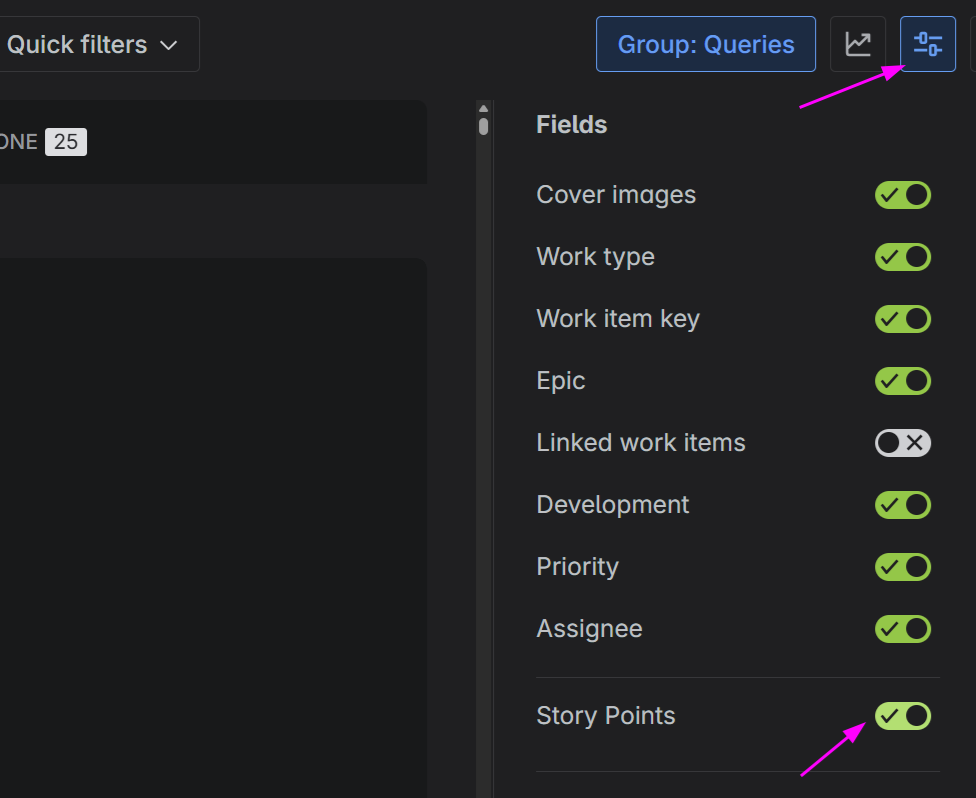Image resolution: width=976 pixels, height=798 pixels.
Task: Switch off the Story Points toggle
Action: point(902,716)
